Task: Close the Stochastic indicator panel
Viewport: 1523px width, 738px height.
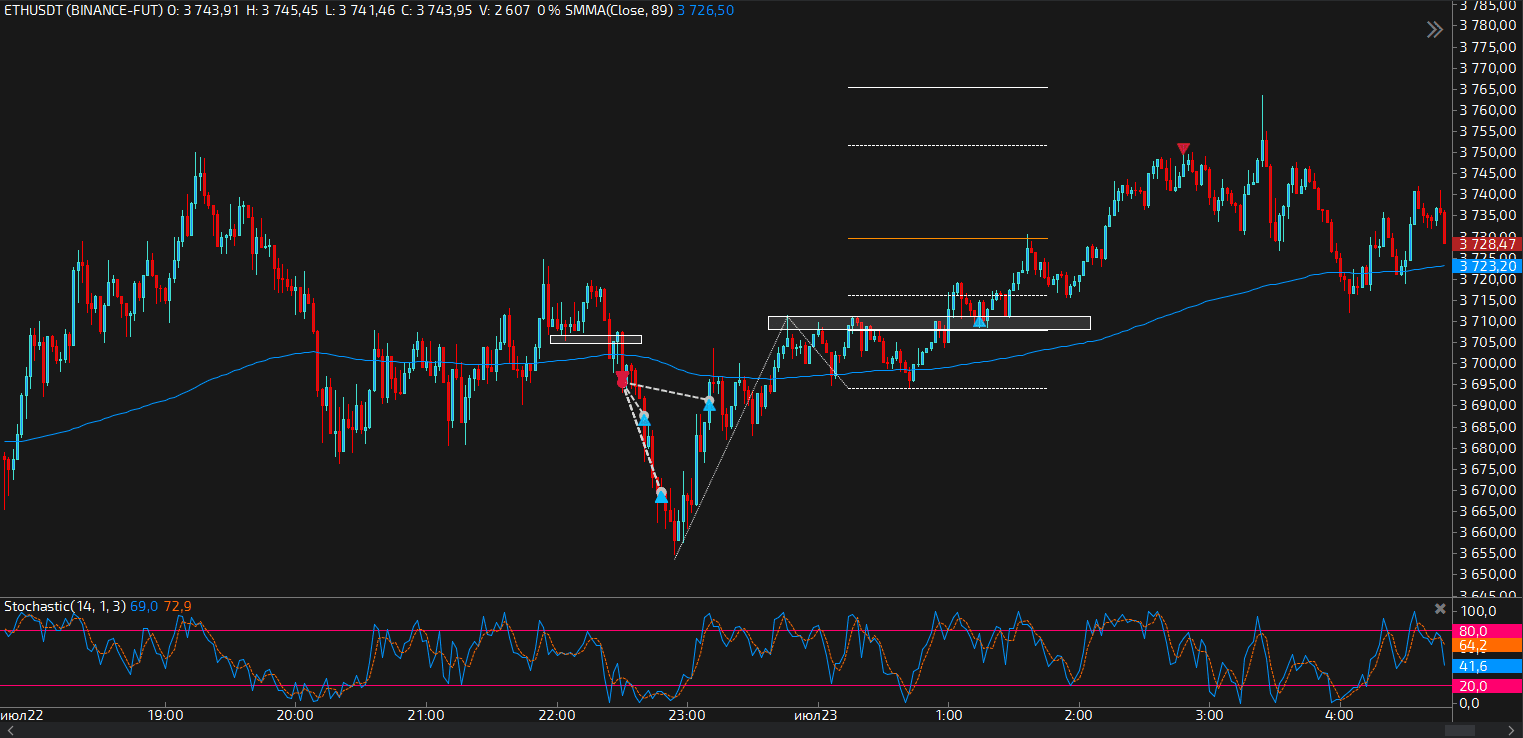Action: coord(1440,608)
